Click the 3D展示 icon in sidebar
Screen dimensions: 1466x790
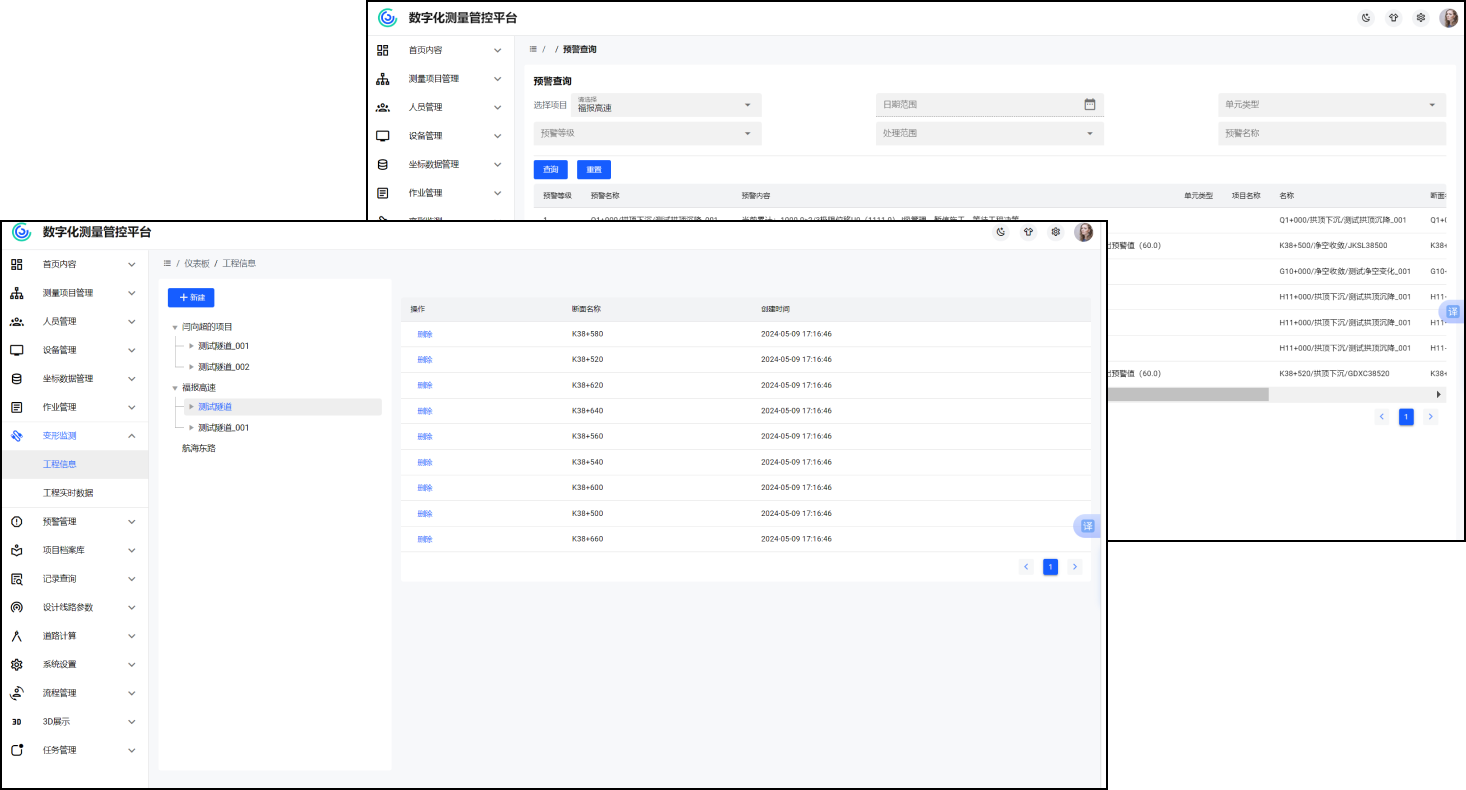[x=17, y=721]
